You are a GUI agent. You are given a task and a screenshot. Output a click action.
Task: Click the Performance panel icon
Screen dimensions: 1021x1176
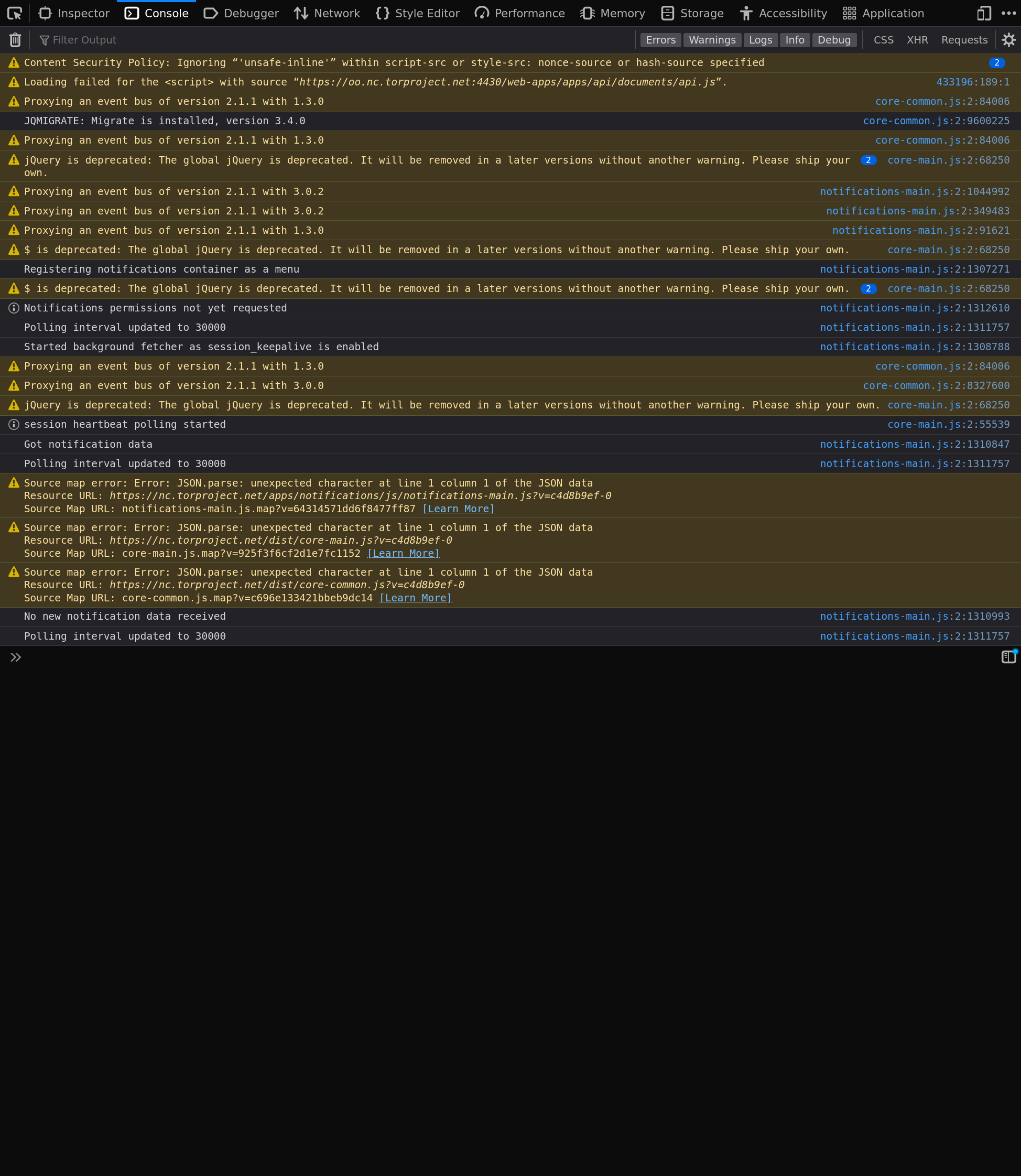click(482, 13)
